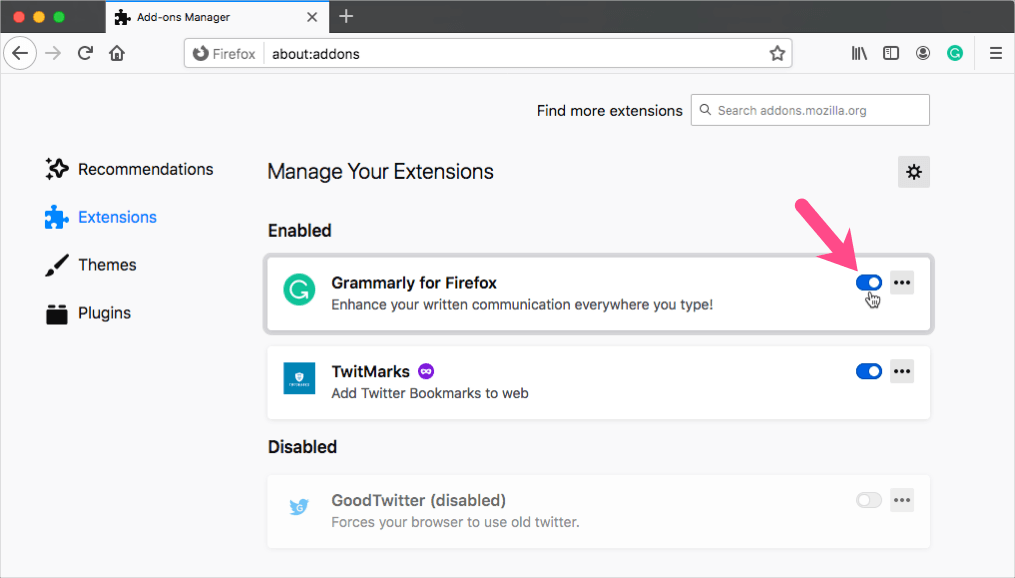The image size is (1015, 578).
Task: Reload the current page
Action: coord(85,53)
